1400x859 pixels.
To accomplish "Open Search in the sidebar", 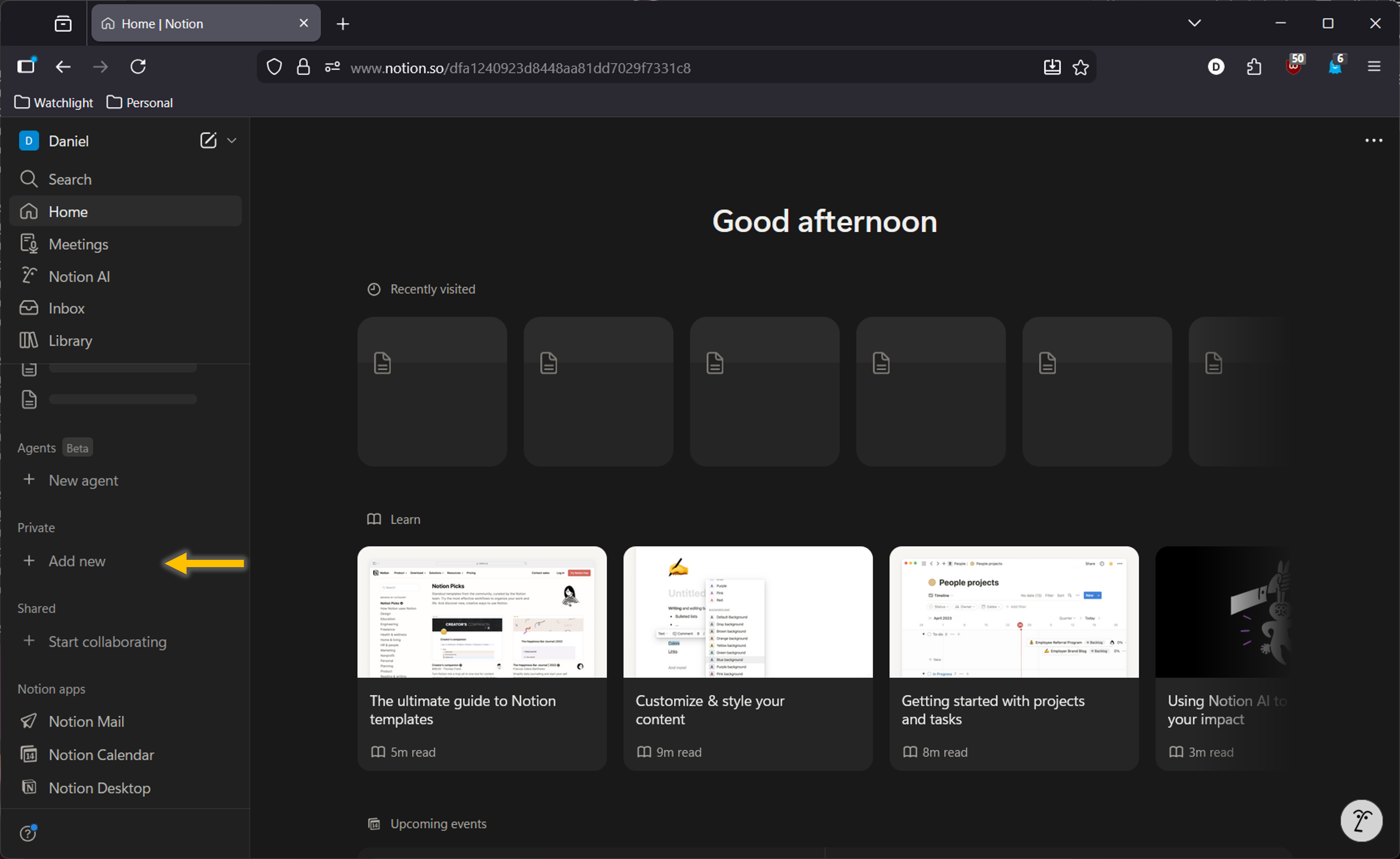I will (69, 179).
